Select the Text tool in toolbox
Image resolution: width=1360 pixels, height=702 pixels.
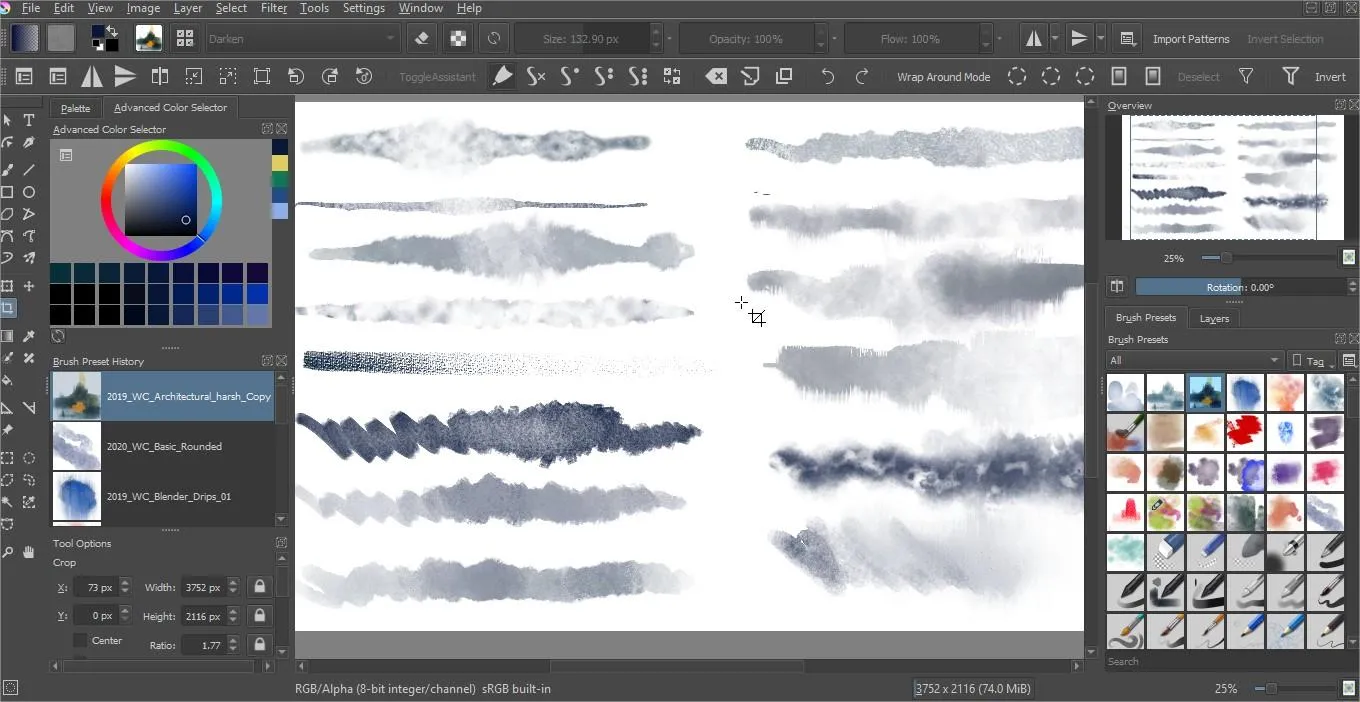[x=29, y=120]
